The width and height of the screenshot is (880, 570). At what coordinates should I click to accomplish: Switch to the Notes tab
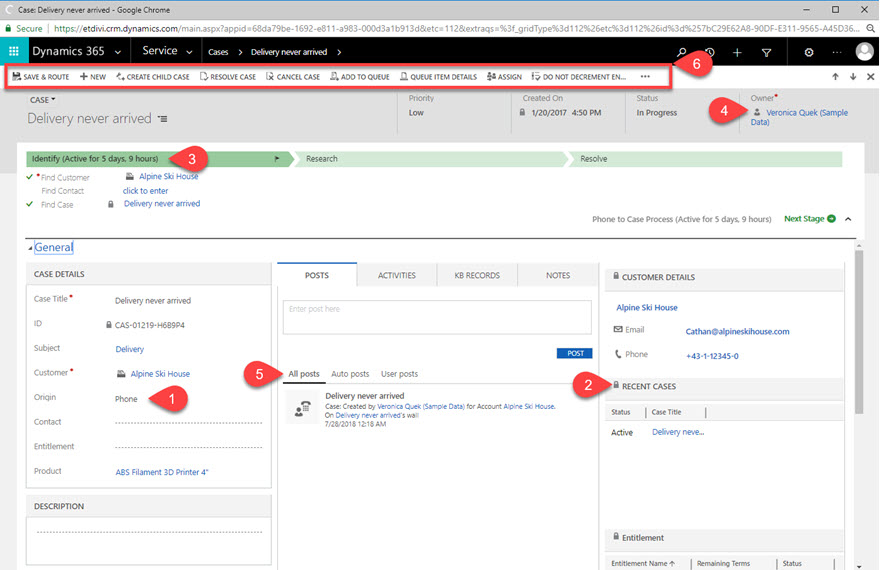coord(558,275)
